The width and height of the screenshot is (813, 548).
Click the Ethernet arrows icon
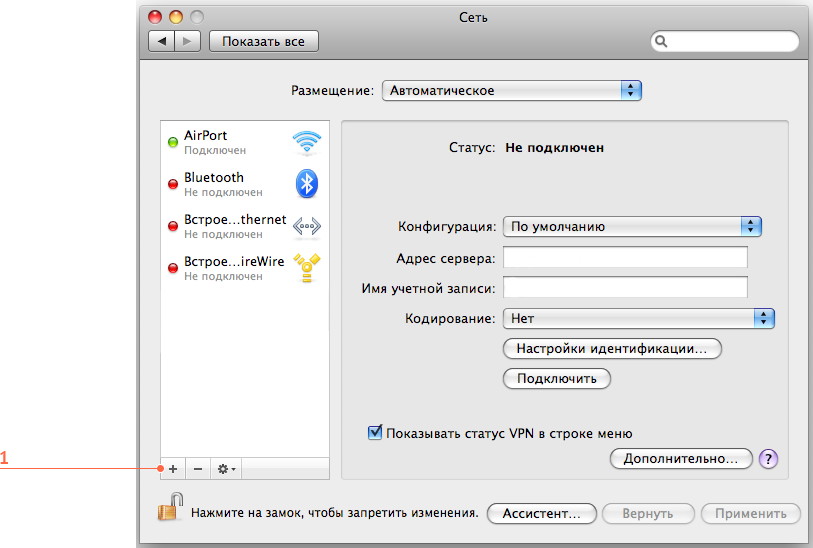click(x=307, y=226)
